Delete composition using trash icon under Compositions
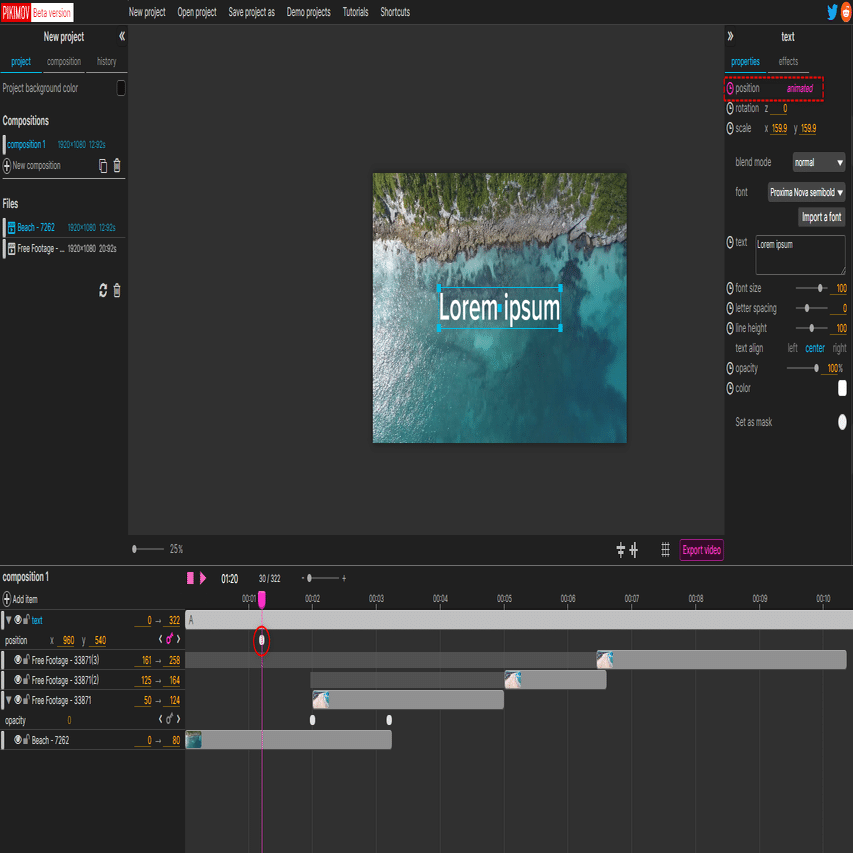This screenshot has width=853, height=853. [117, 165]
